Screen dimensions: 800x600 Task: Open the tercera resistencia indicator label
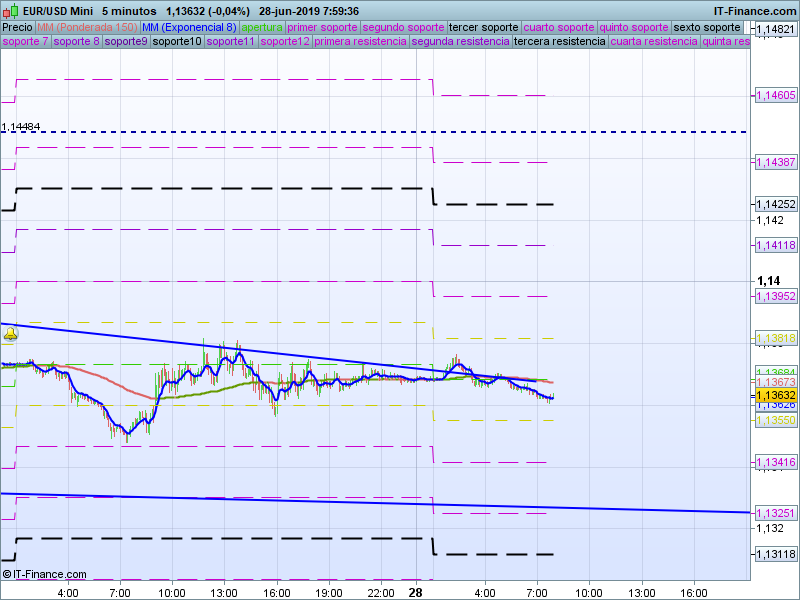pos(559,42)
